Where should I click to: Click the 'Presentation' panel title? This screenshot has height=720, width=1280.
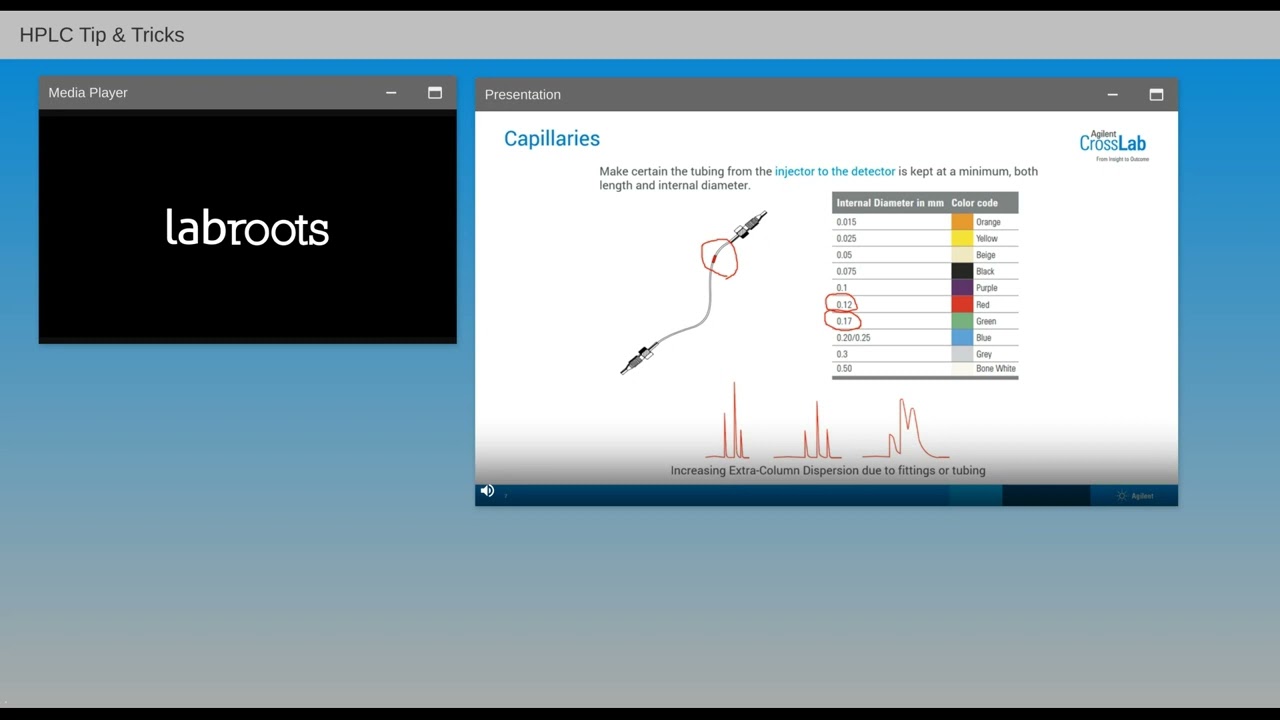(523, 95)
